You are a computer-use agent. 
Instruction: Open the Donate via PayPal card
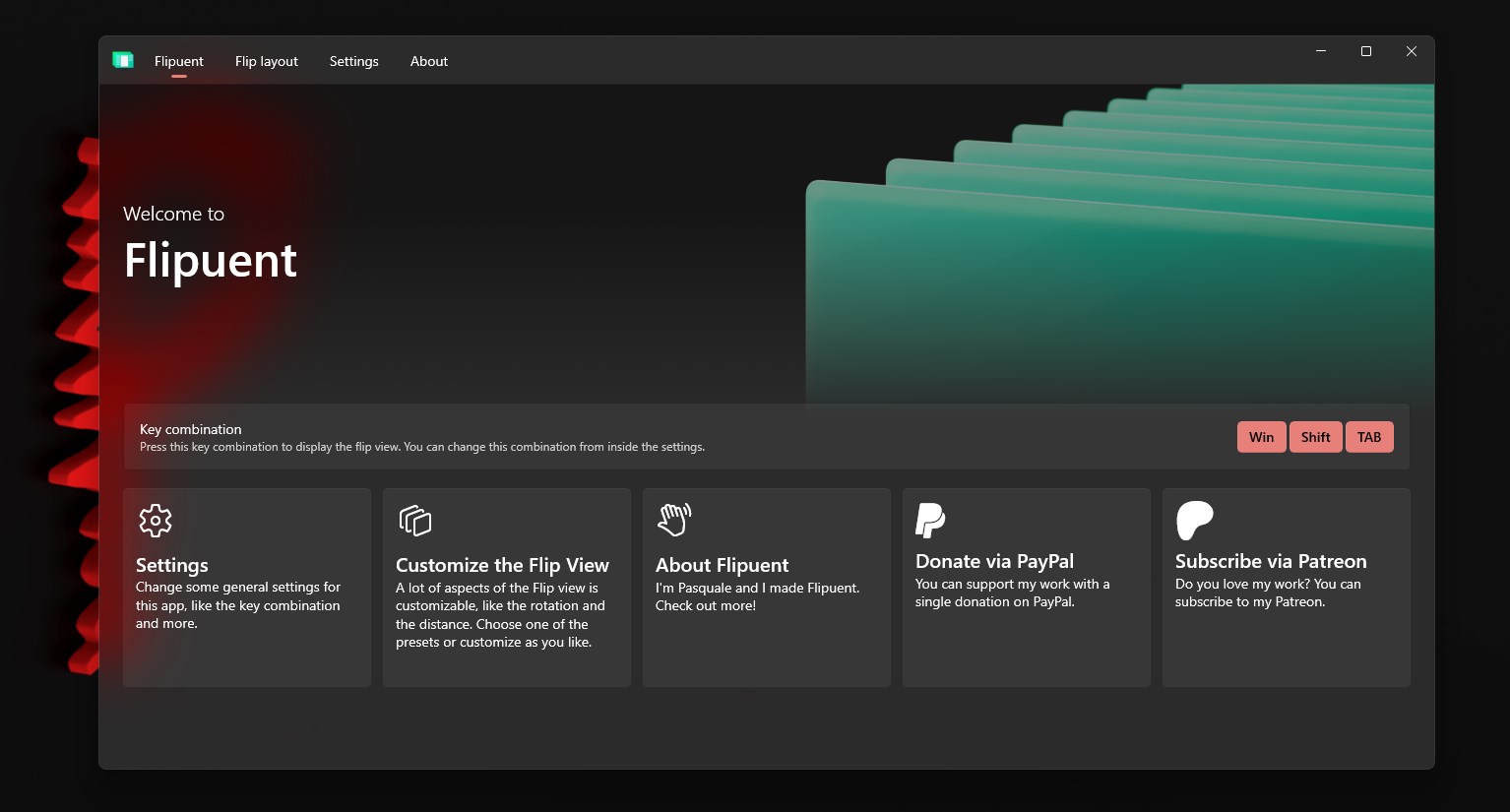click(1027, 588)
